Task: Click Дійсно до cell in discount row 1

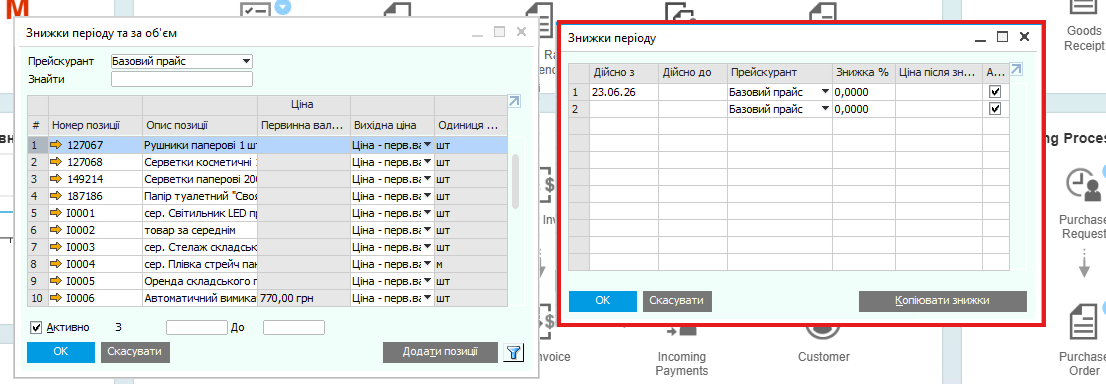Action: click(x=693, y=92)
